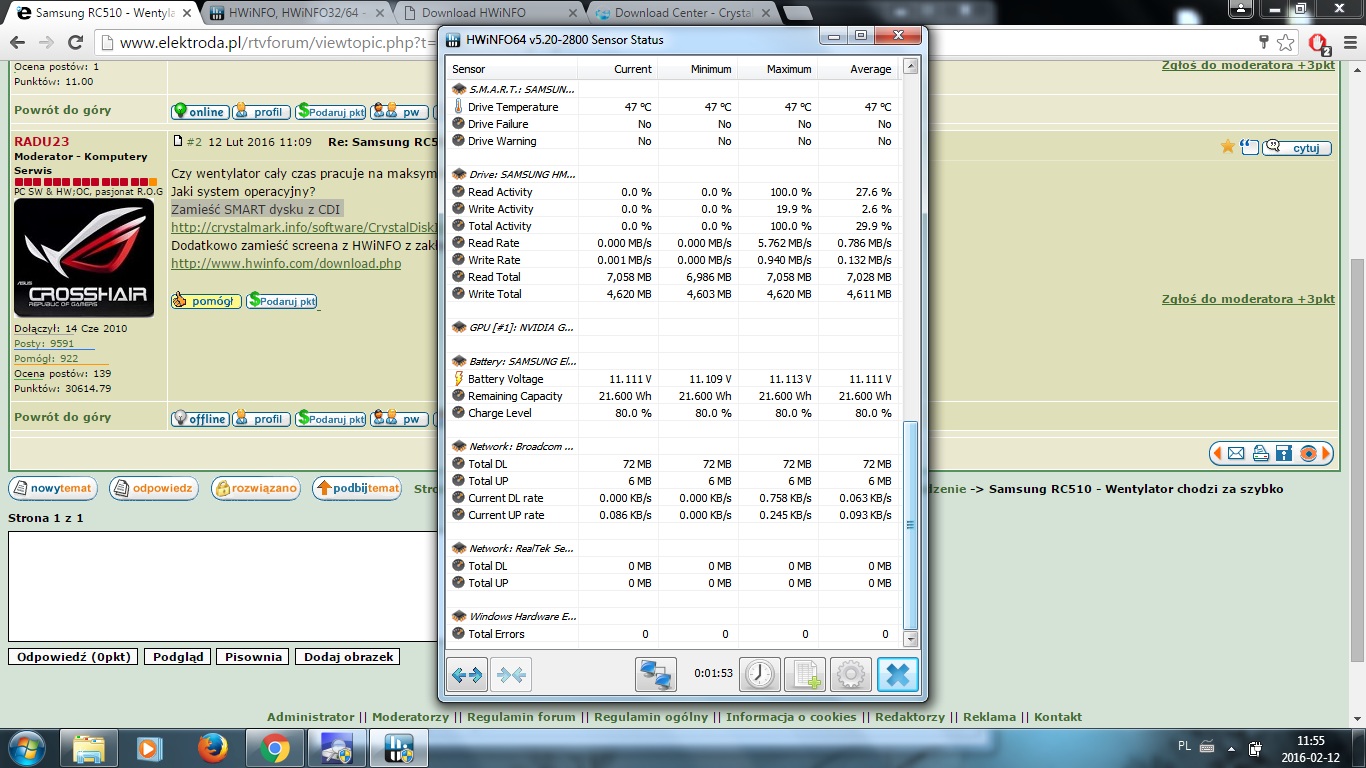Select the Battery: SAMSUNG El... group row
The height and width of the screenshot is (768, 1366).
(672, 361)
